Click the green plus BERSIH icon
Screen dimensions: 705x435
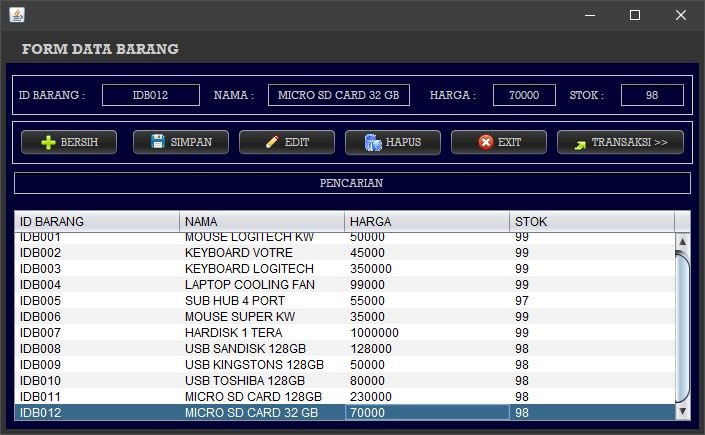[x=48, y=143]
